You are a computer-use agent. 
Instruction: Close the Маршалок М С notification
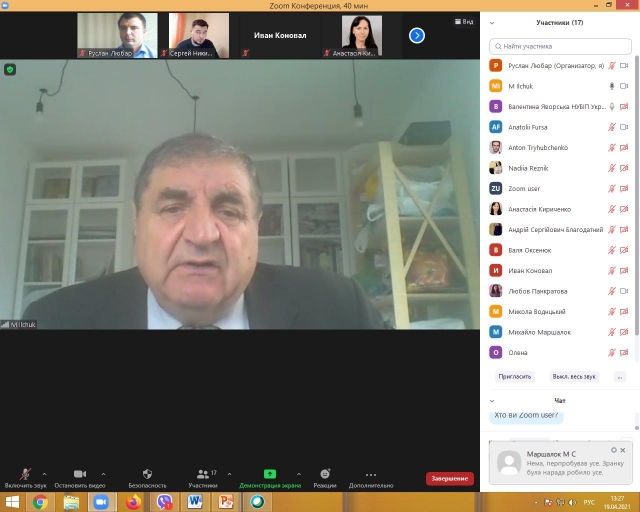coord(622,450)
